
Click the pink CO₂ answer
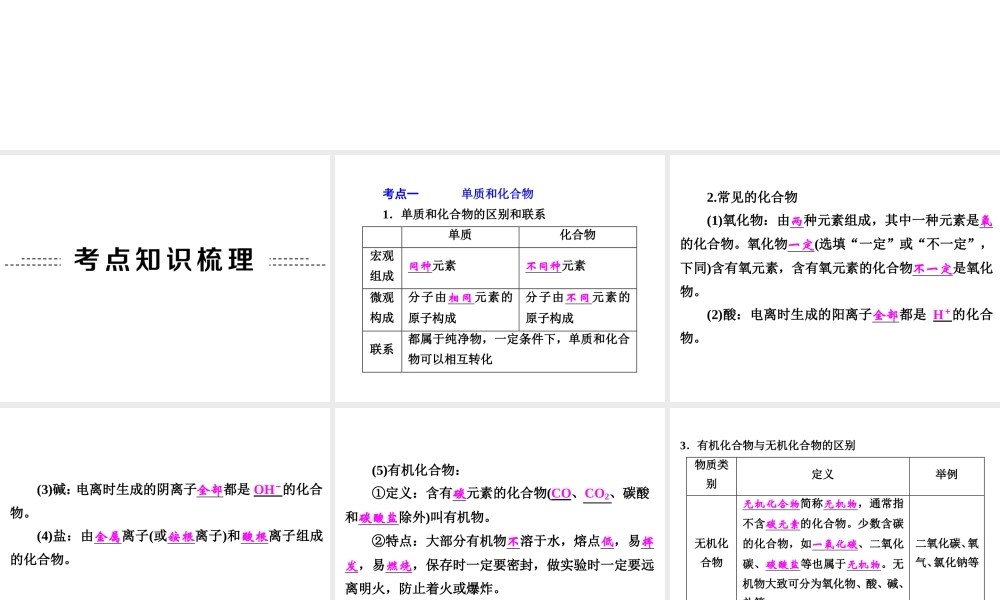(x=598, y=494)
